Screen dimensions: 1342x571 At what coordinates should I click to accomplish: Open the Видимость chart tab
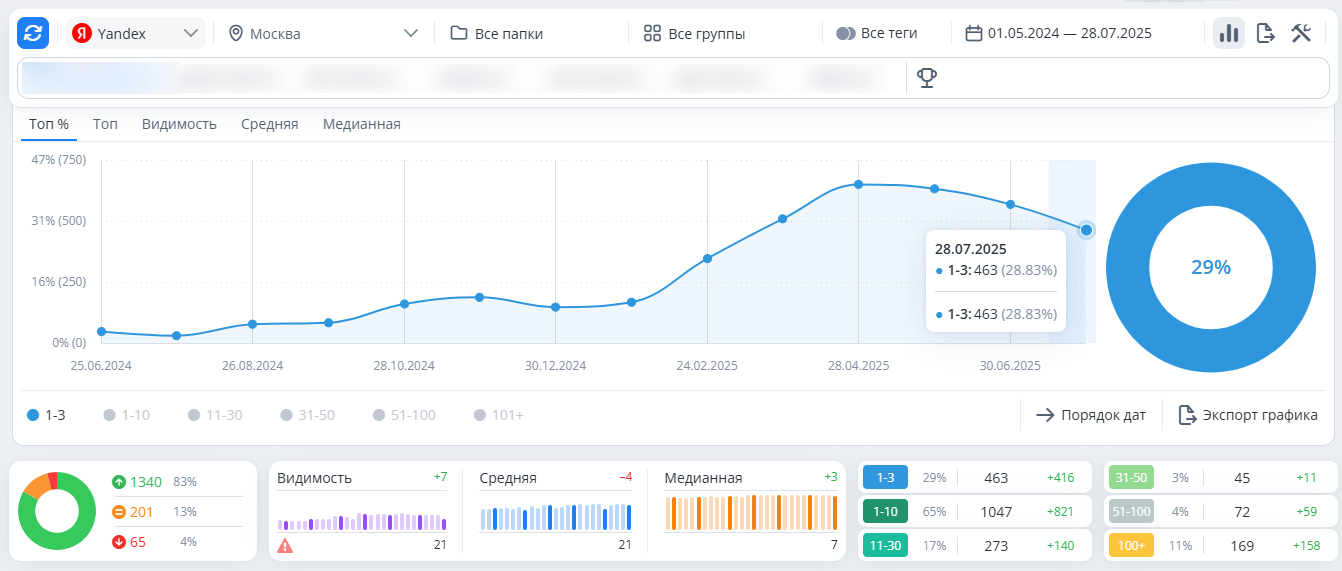[179, 124]
